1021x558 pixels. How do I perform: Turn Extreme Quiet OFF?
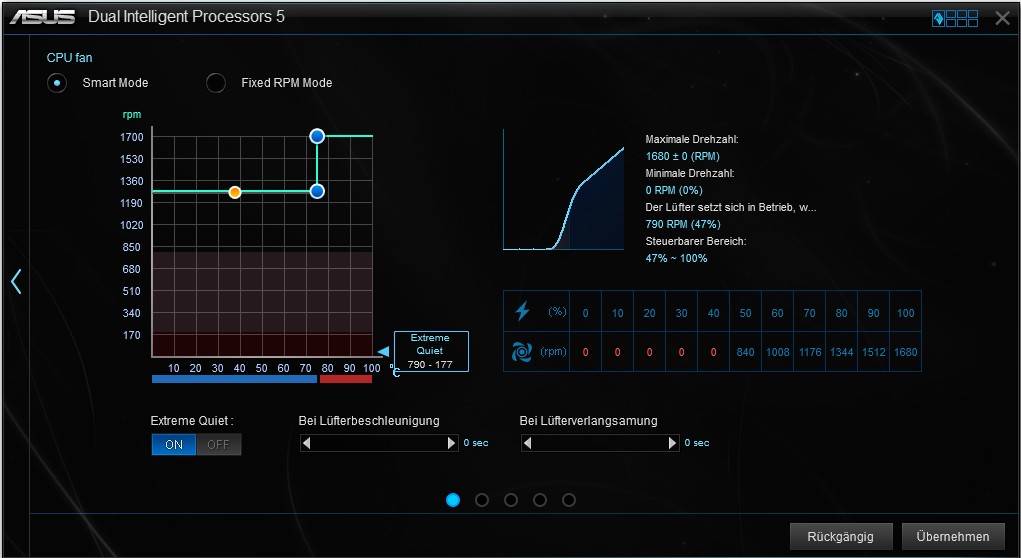(219, 445)
